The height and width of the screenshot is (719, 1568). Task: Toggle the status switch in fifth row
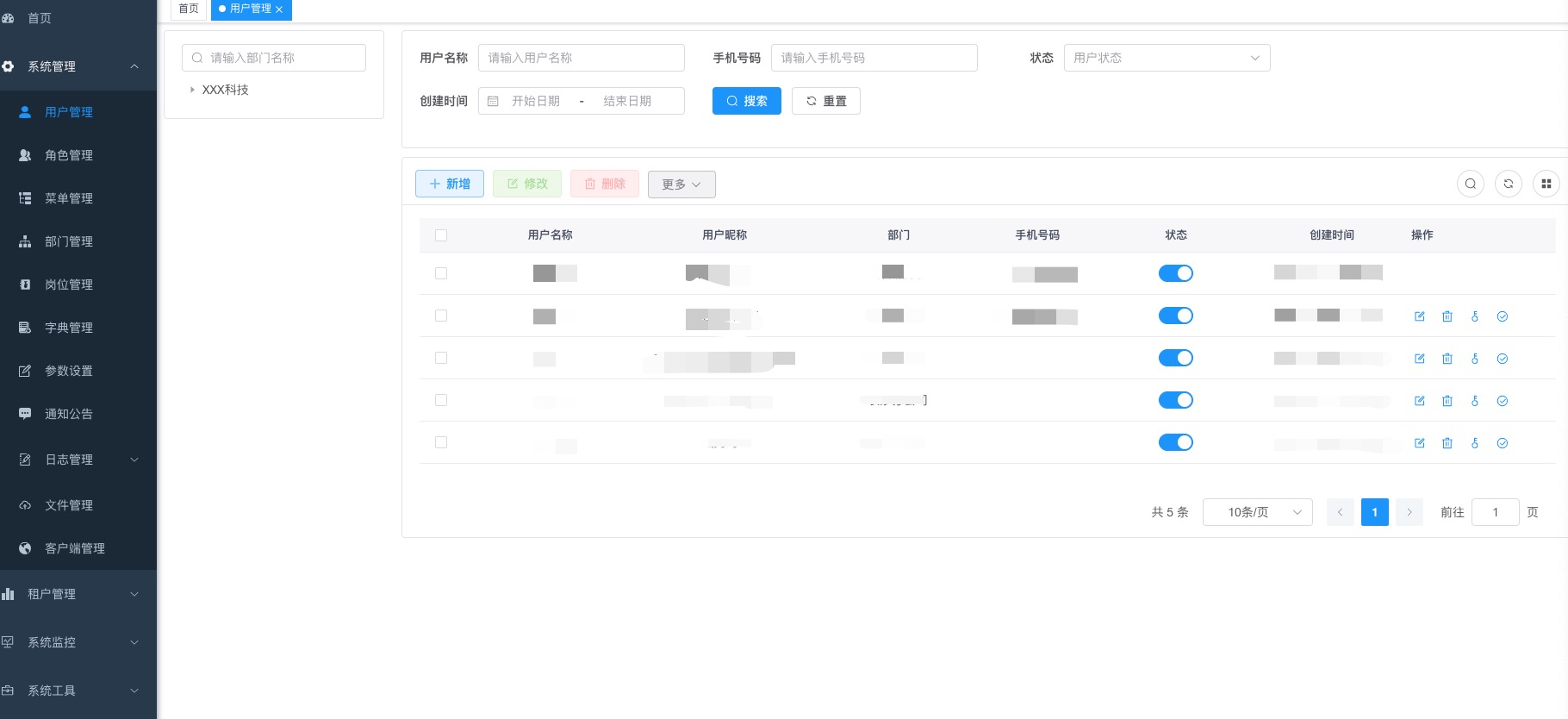pos(1176,442)
